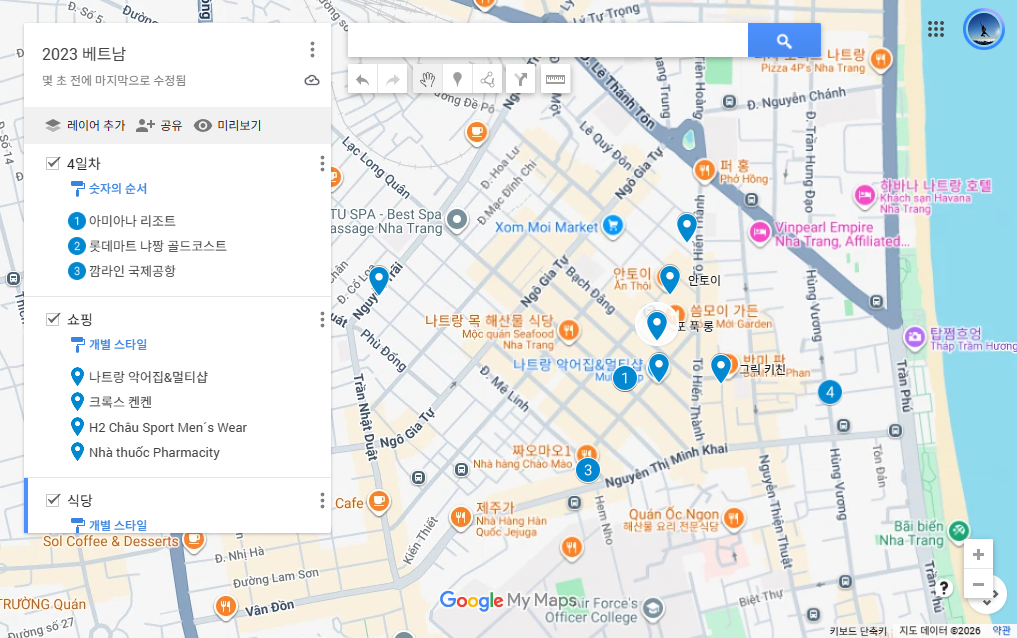
Task: Toggle the 식당 layer checkbox
Action: coord(53,500)
